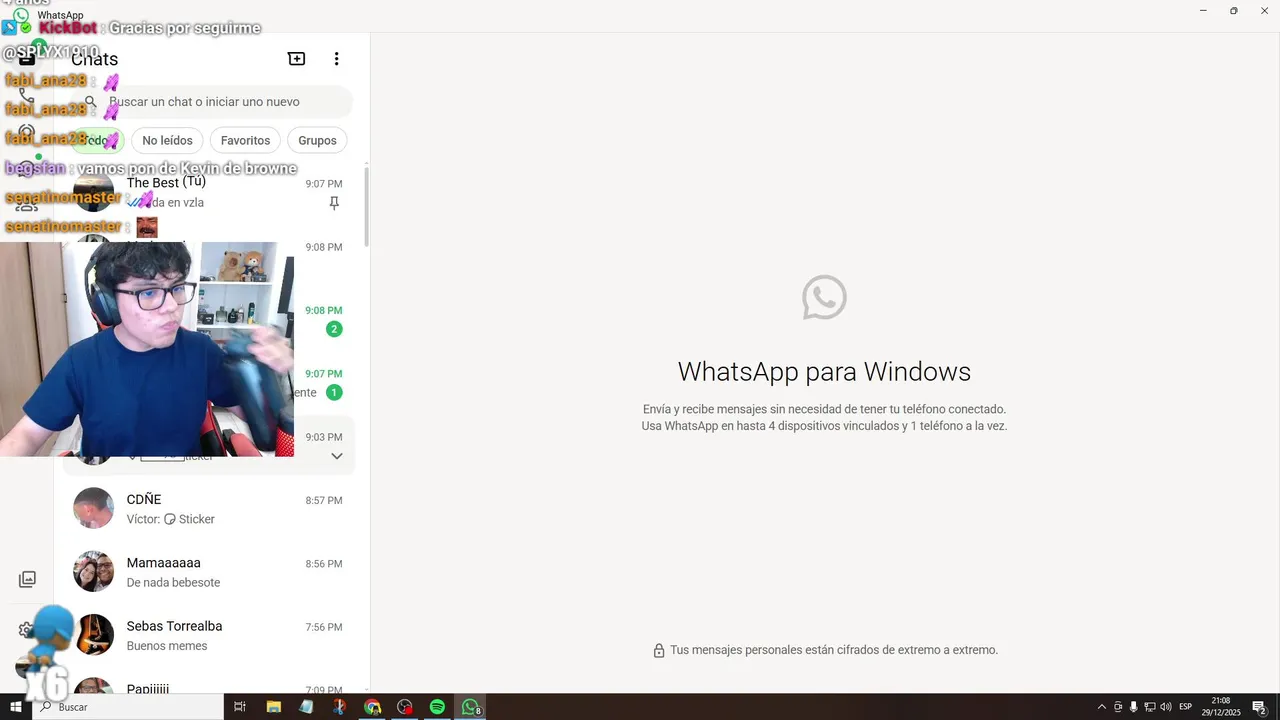1280x720 pixels.
Task: Click the search chats input field
Action: tap(213, 102)
